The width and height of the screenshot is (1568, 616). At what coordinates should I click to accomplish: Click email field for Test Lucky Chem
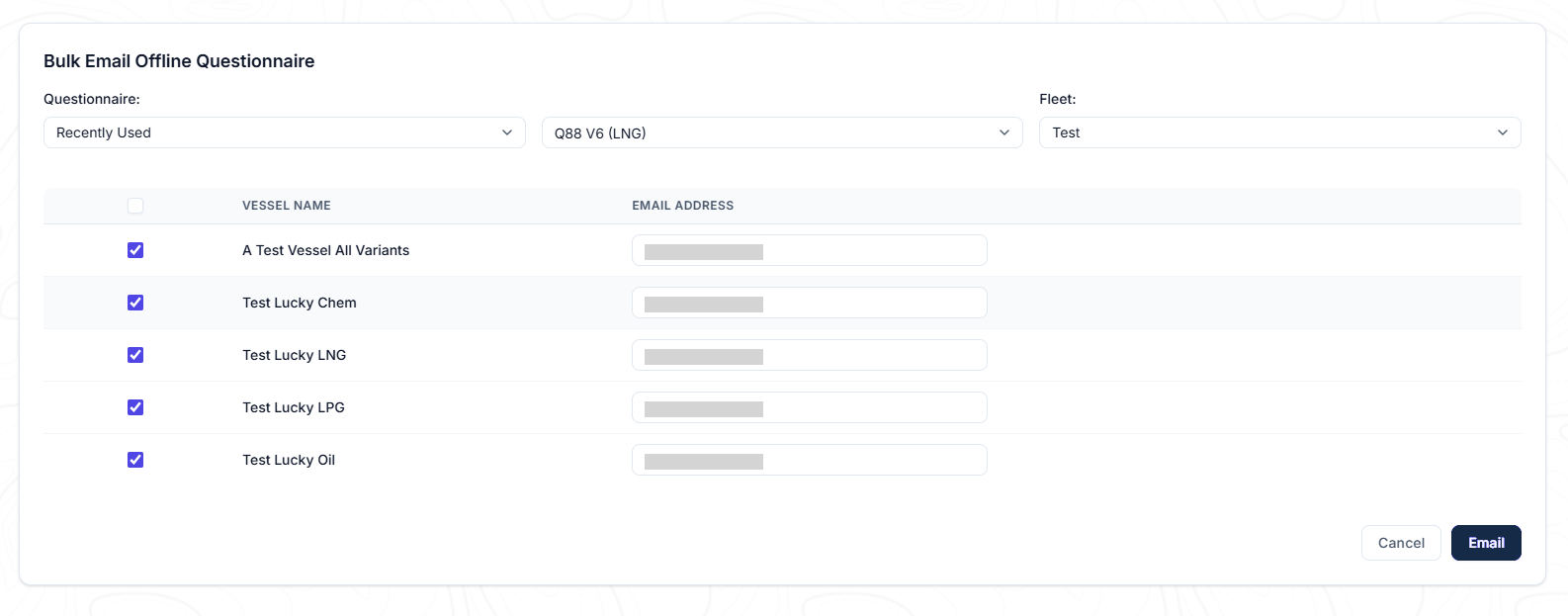[x=810, y=303]
